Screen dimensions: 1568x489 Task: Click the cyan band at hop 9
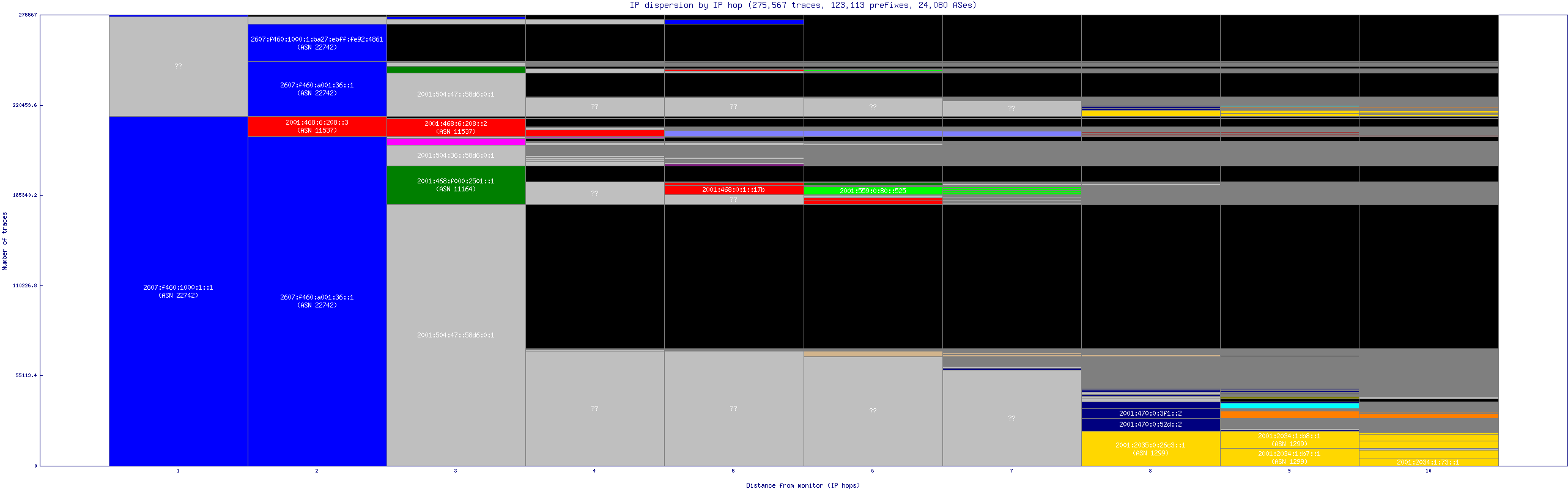click(1289, 406)
